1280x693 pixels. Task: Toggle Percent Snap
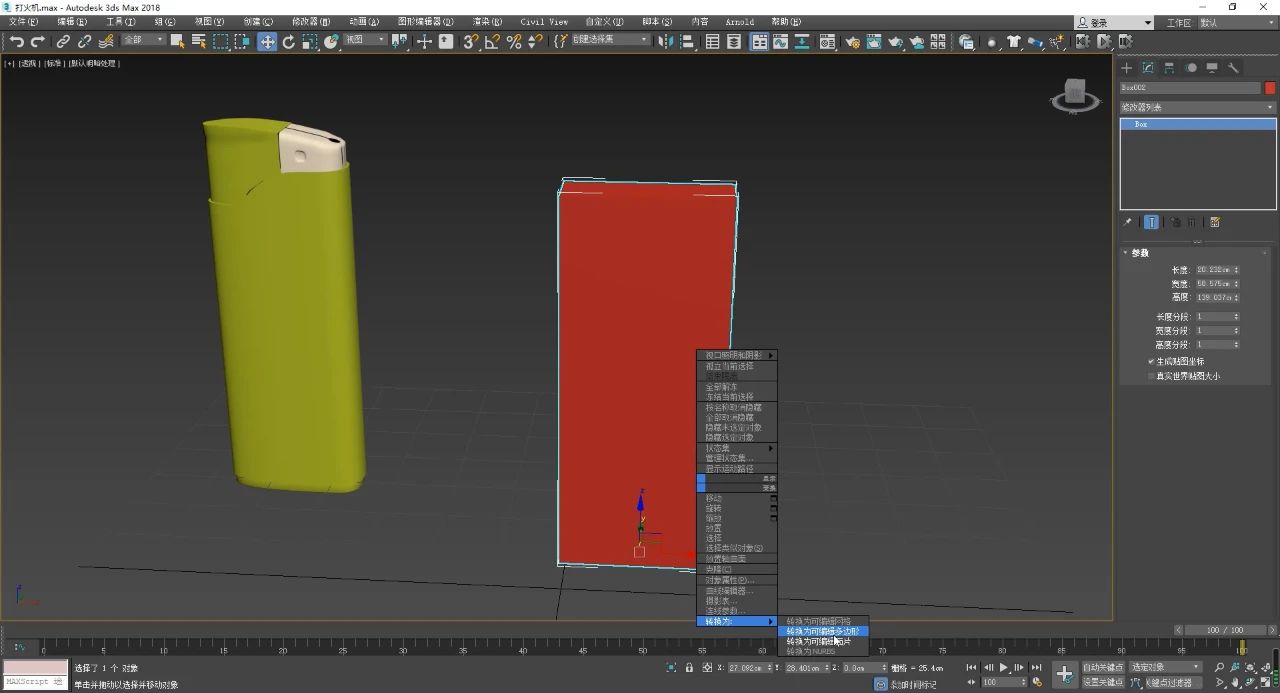514,41
